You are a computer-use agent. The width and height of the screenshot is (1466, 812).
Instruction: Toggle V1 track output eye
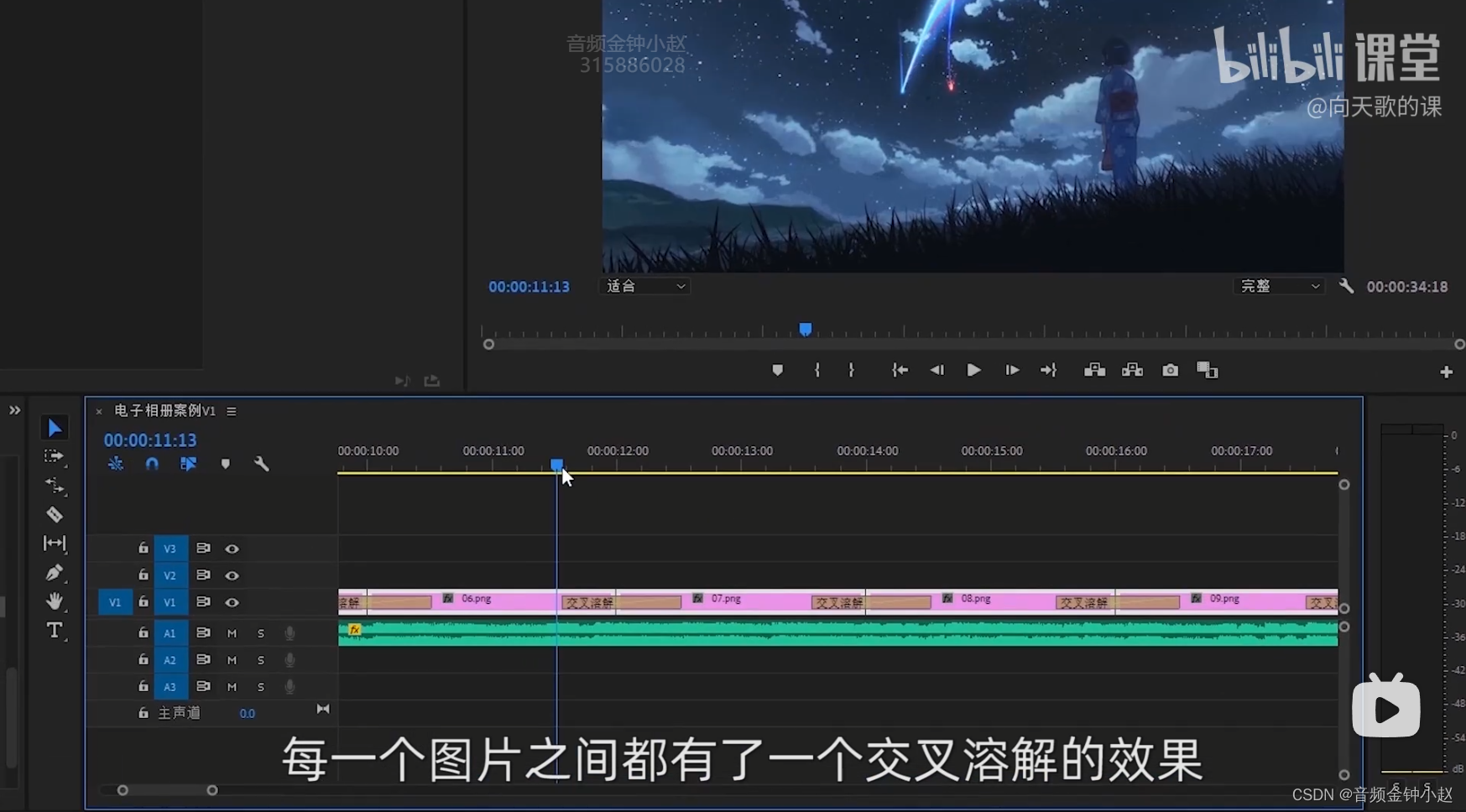232,602
